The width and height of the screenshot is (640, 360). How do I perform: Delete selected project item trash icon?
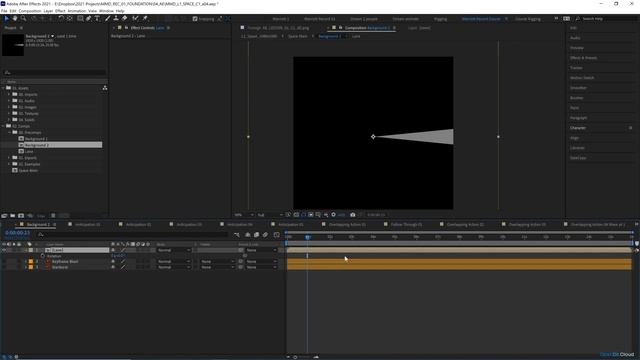[x=53, y=216]
